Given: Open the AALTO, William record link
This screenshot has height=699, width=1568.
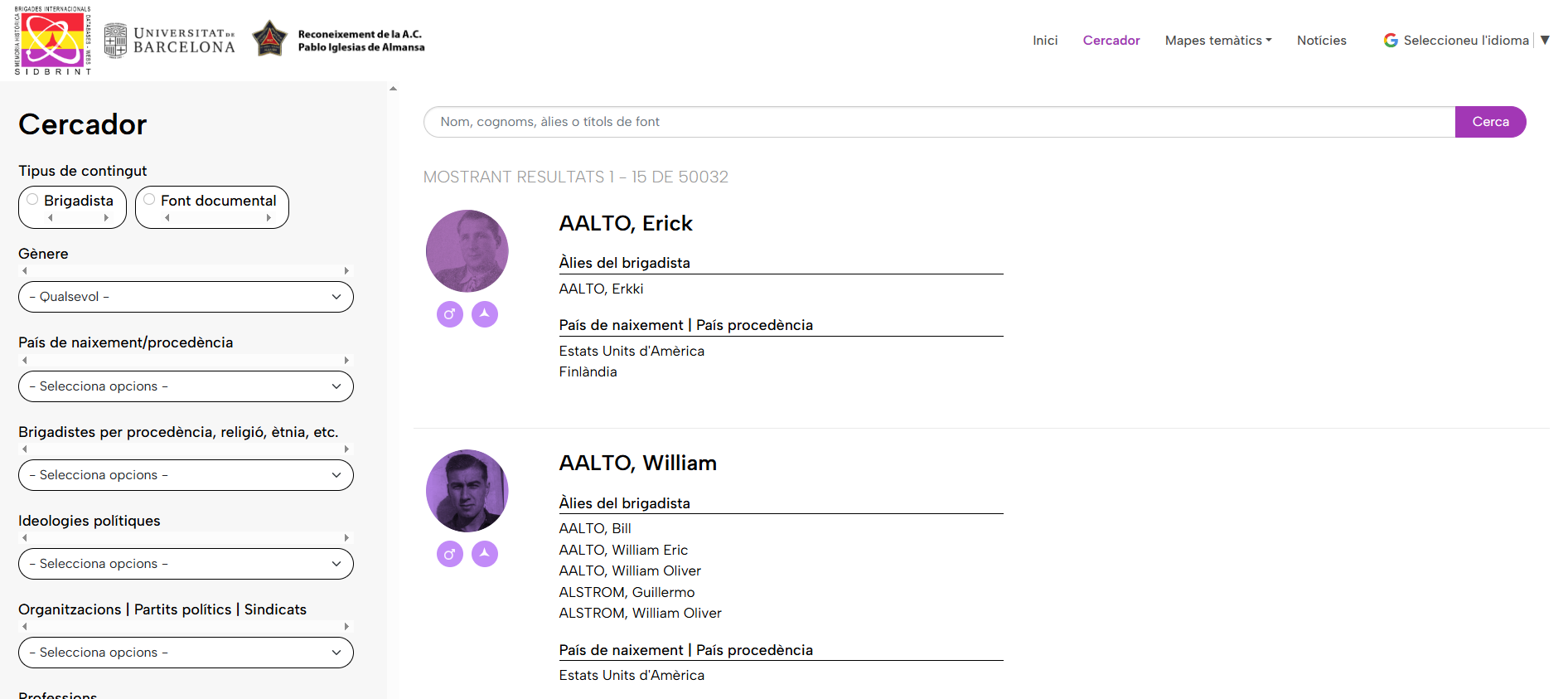Looking at the screenshot, I should click(637, 463).
